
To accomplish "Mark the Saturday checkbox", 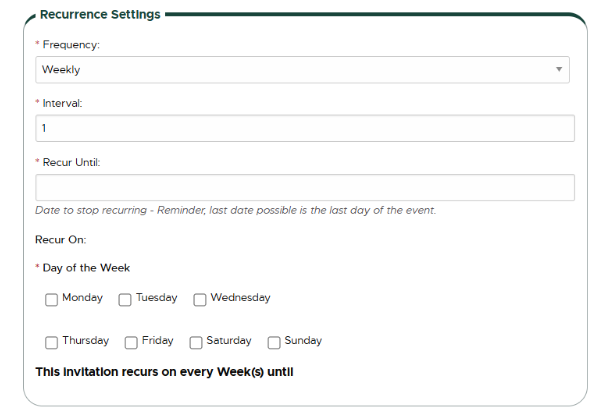I will [x=196, y=343].
